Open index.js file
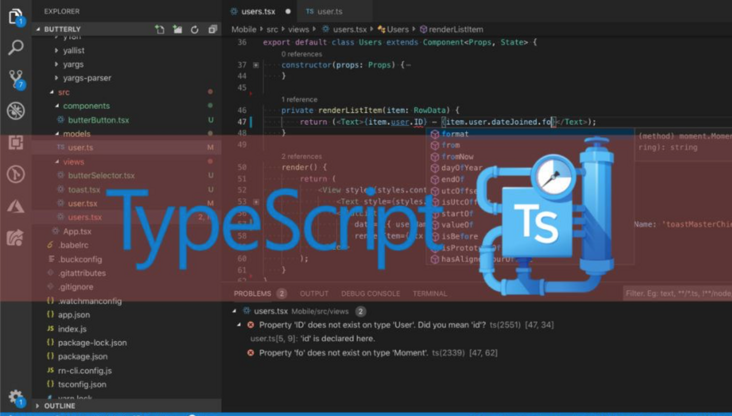This screenshot has width=732, height=416. 72,329
